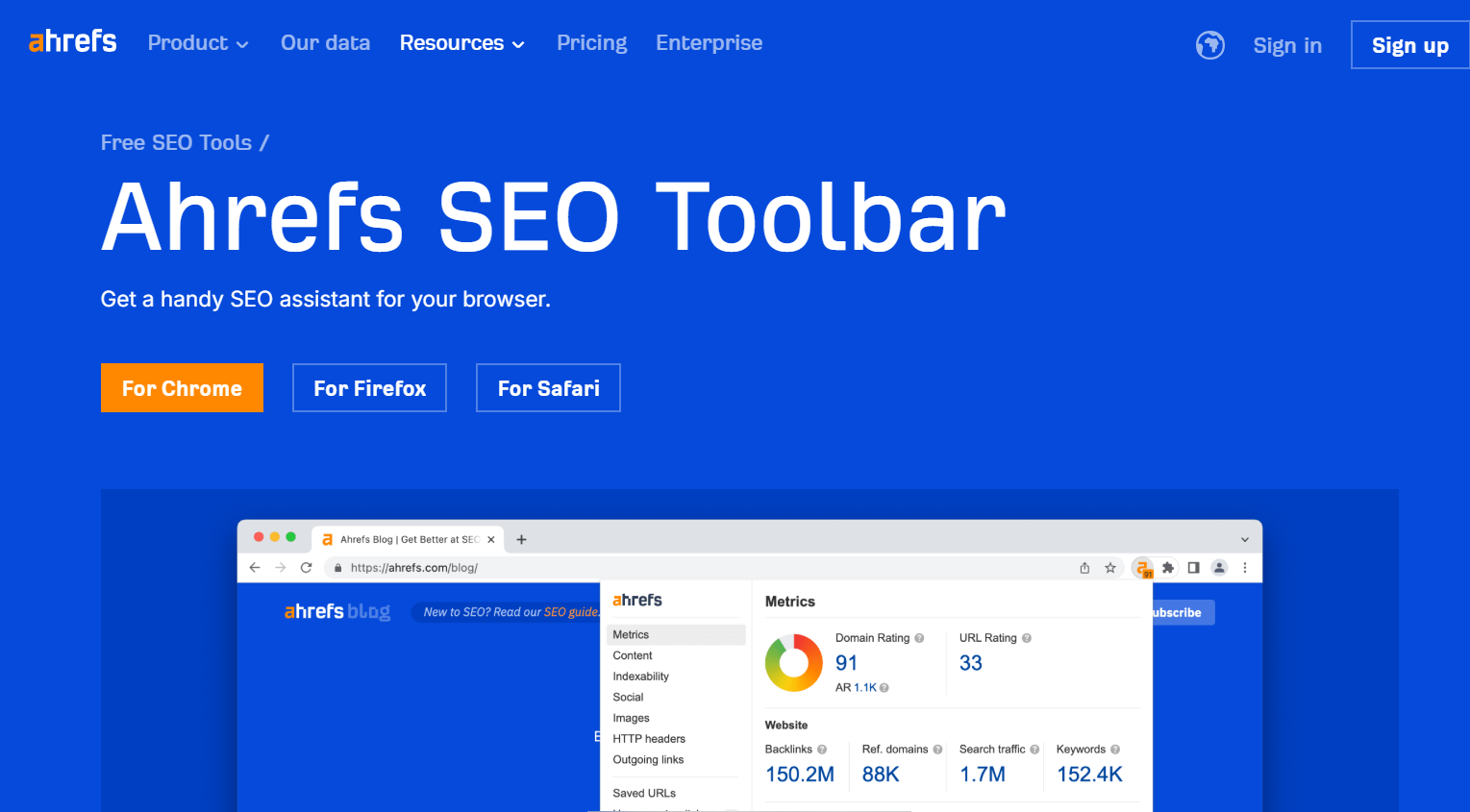This screenshot has height=812, width=1470.
Task: Select HTTP headers in toolbar sidebar
Action: 649,739
